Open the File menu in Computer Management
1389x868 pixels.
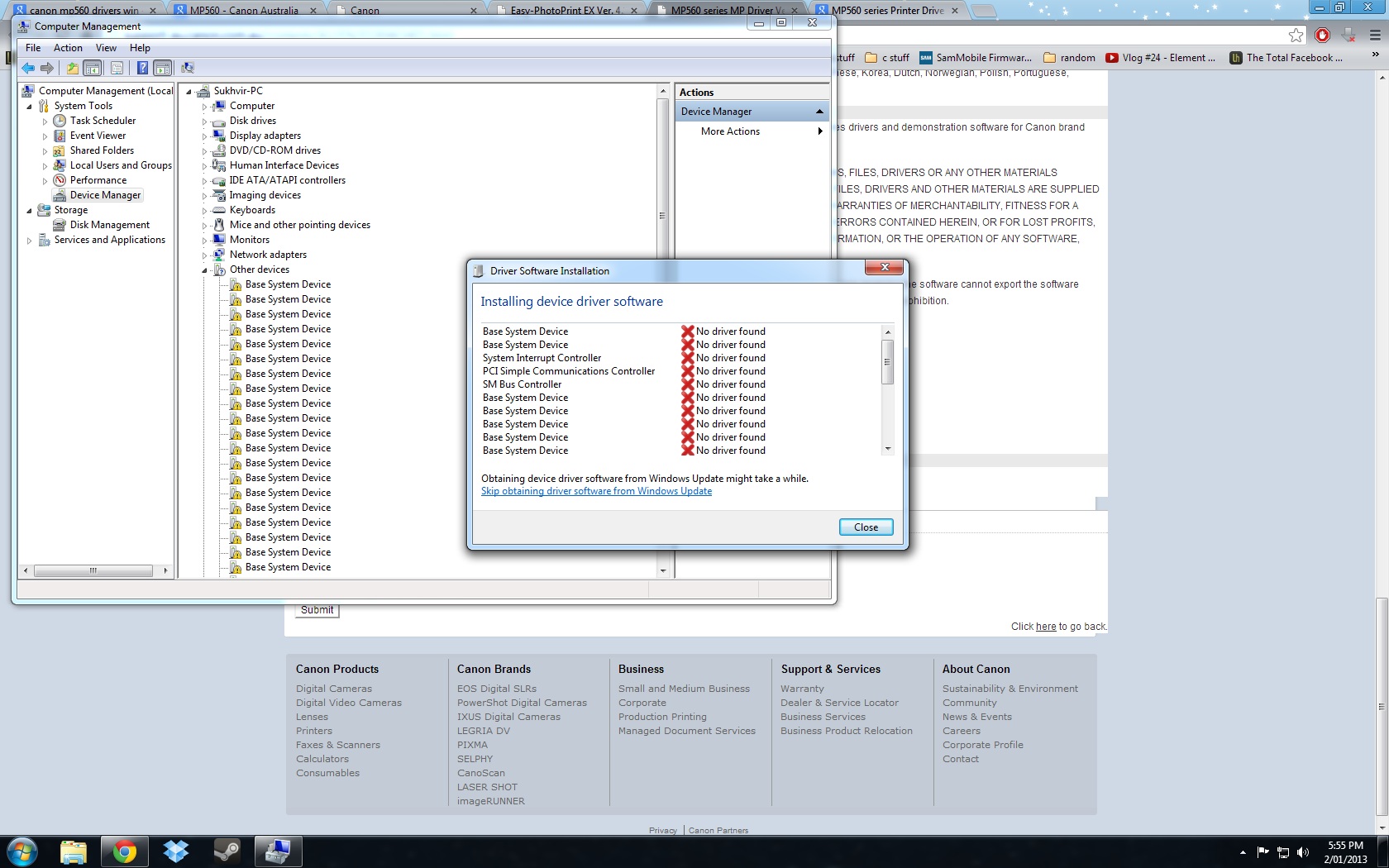pos(33,48)
